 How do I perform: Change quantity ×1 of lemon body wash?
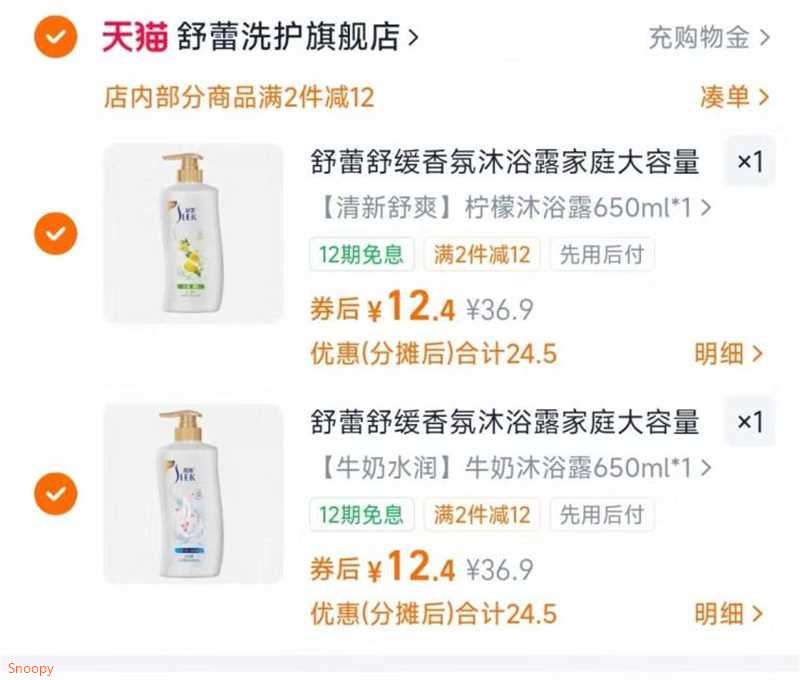750,161
